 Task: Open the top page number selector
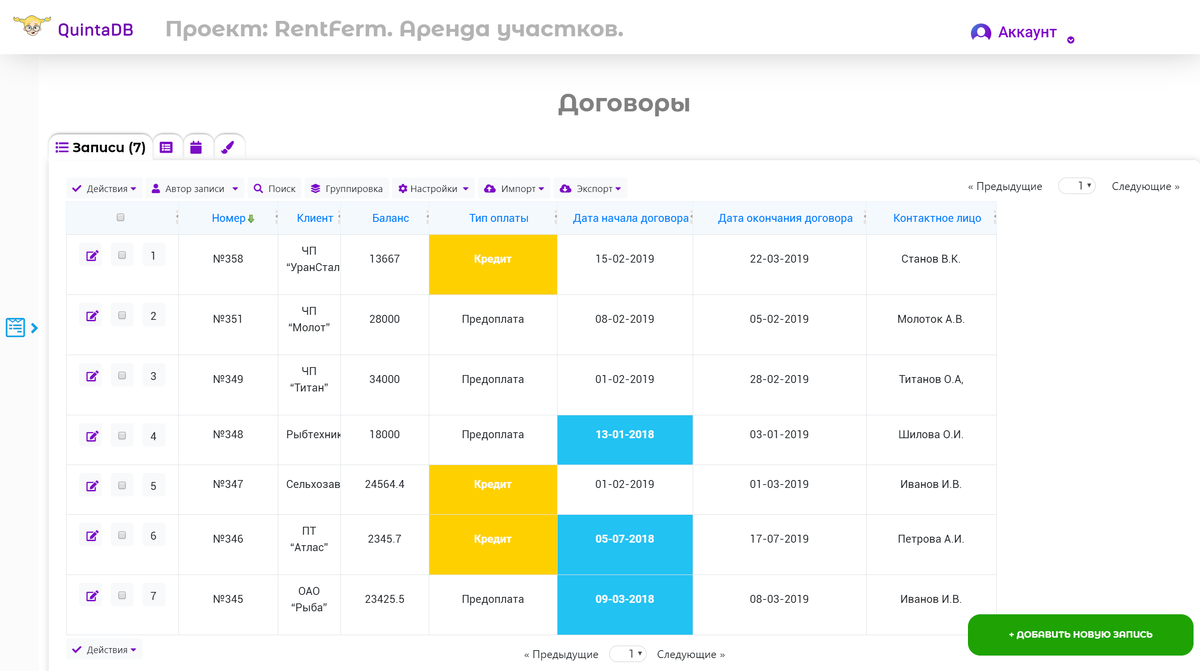point(1077,186)
